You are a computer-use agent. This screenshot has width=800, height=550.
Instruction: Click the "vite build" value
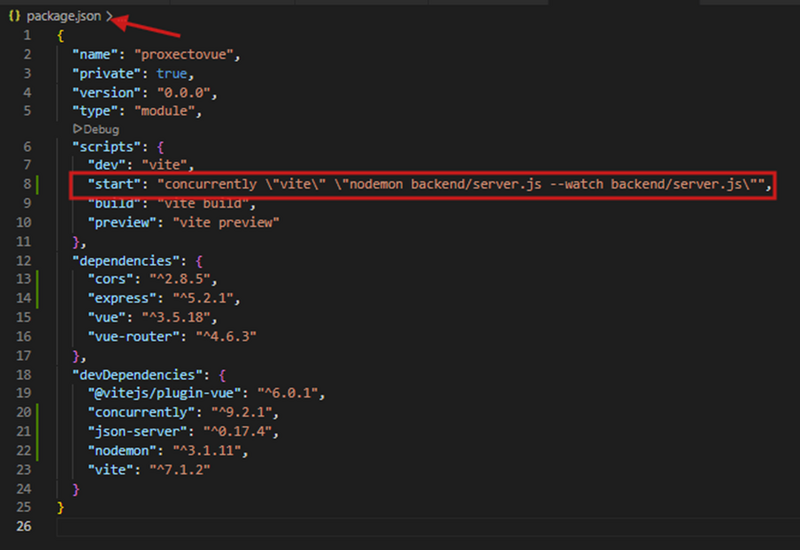coord(203,204)
